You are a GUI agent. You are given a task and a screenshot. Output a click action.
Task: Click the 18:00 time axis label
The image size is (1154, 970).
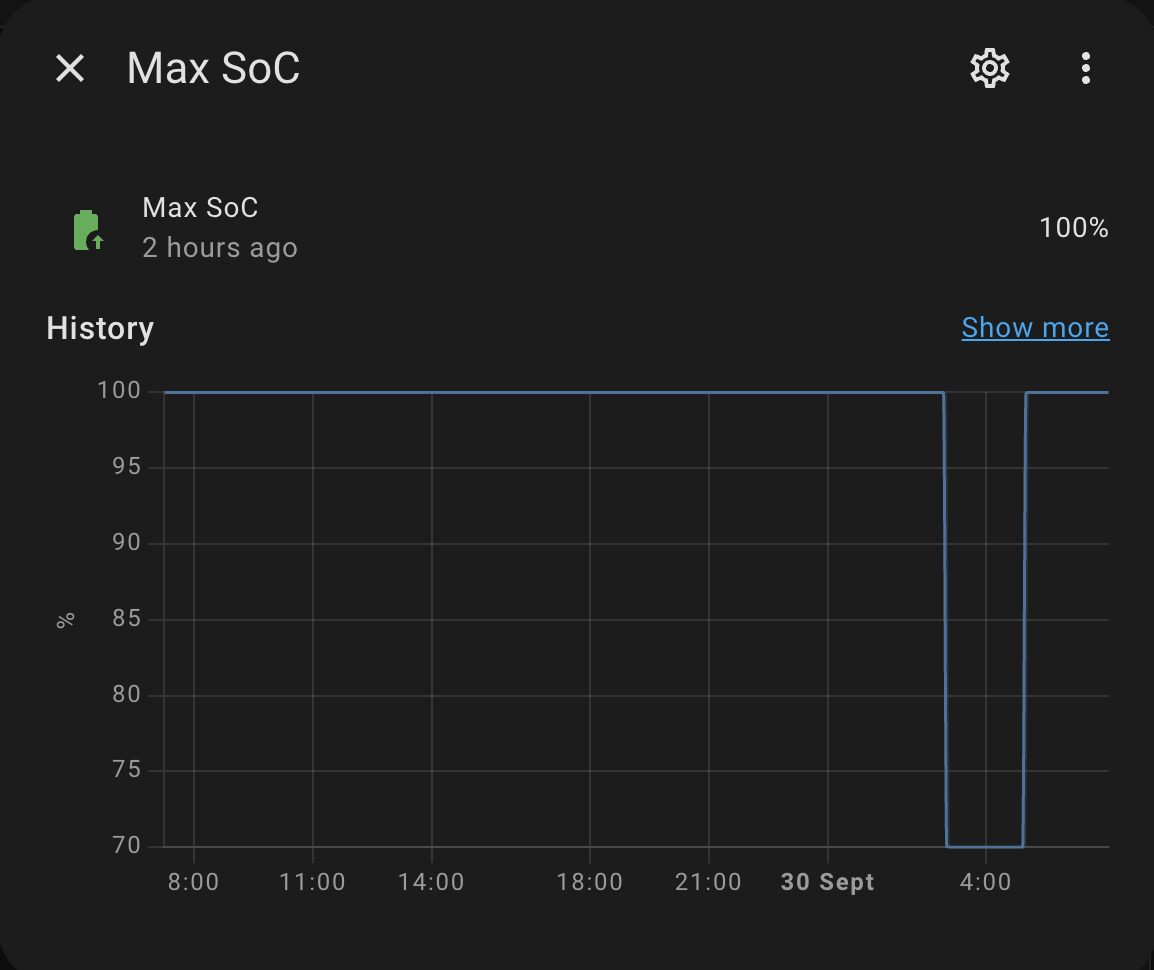click(x=590, y=882)
